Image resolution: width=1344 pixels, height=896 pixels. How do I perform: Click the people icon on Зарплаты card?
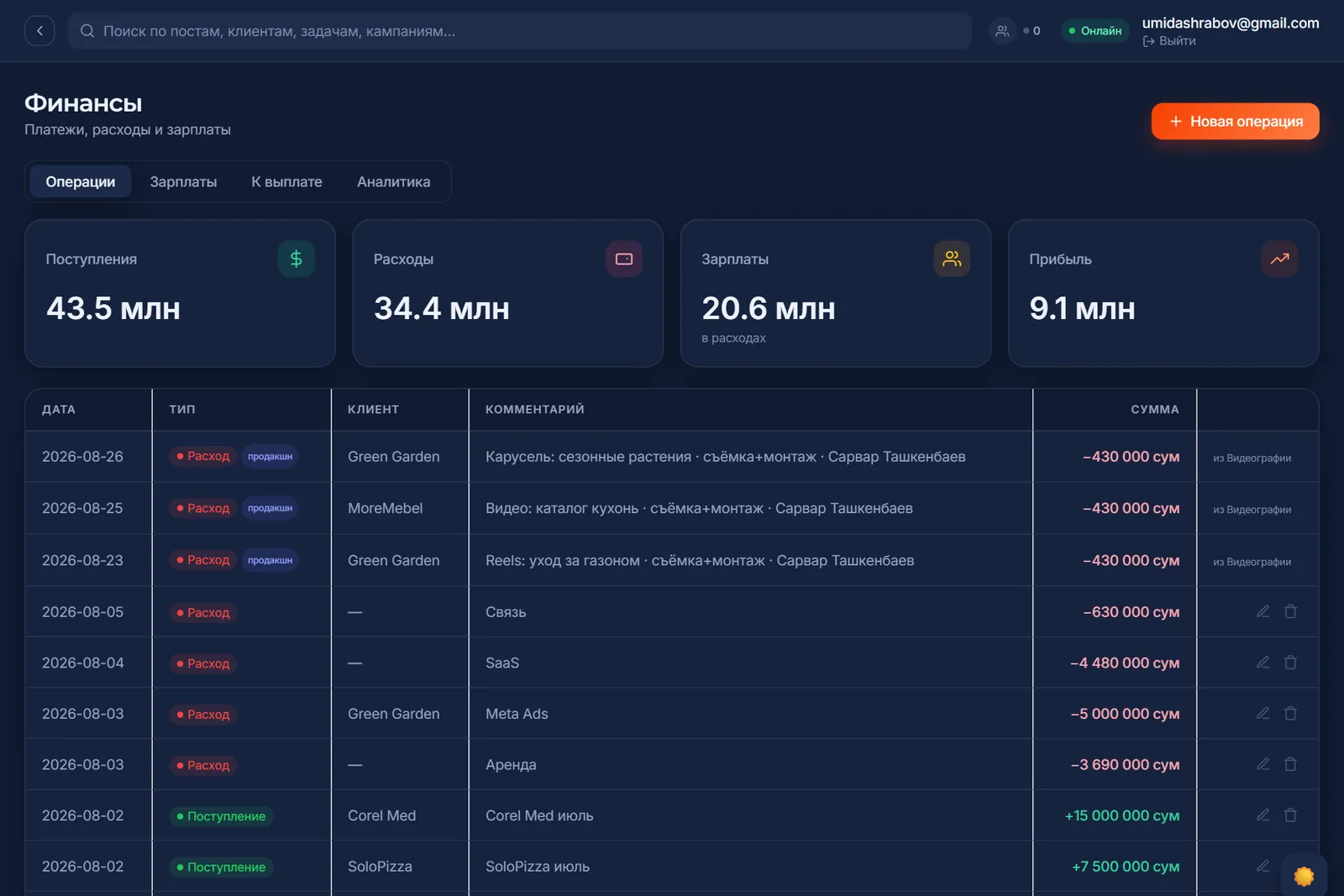(x=952, y=259)
